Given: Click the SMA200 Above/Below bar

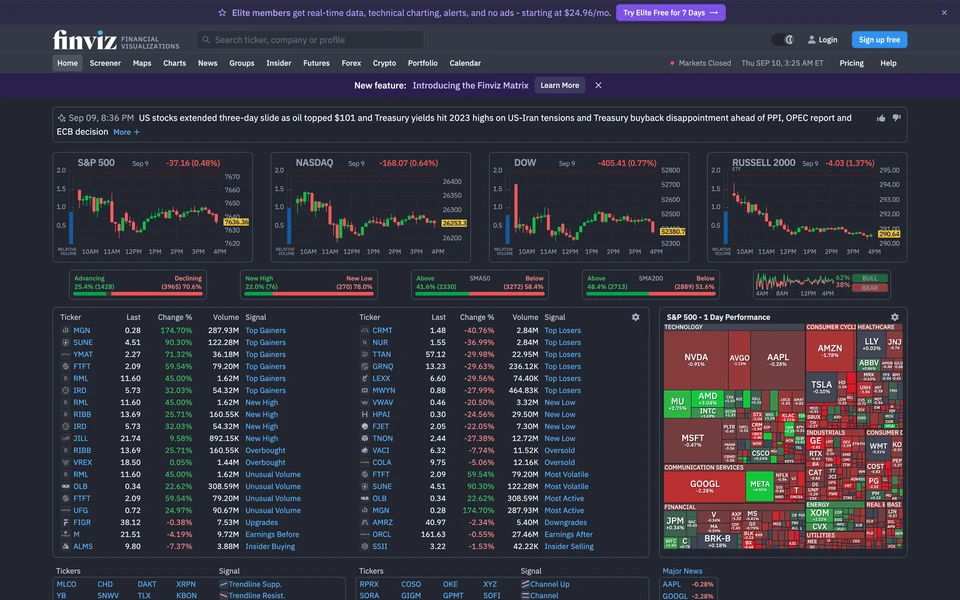Looking at the screenshot, I should click(x=651, y=285).
